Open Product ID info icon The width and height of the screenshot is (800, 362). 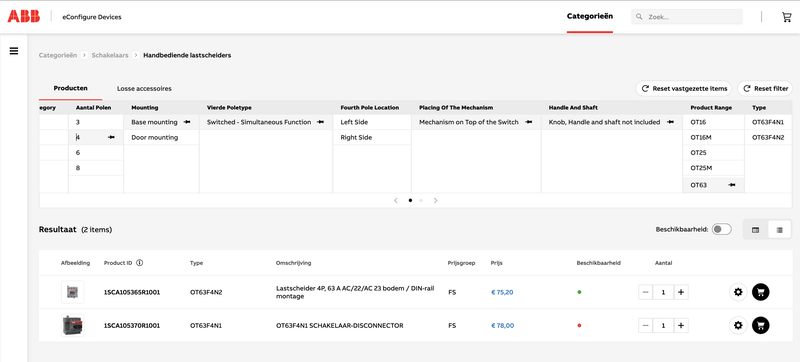pyautogui.click(x=139, y=263)
